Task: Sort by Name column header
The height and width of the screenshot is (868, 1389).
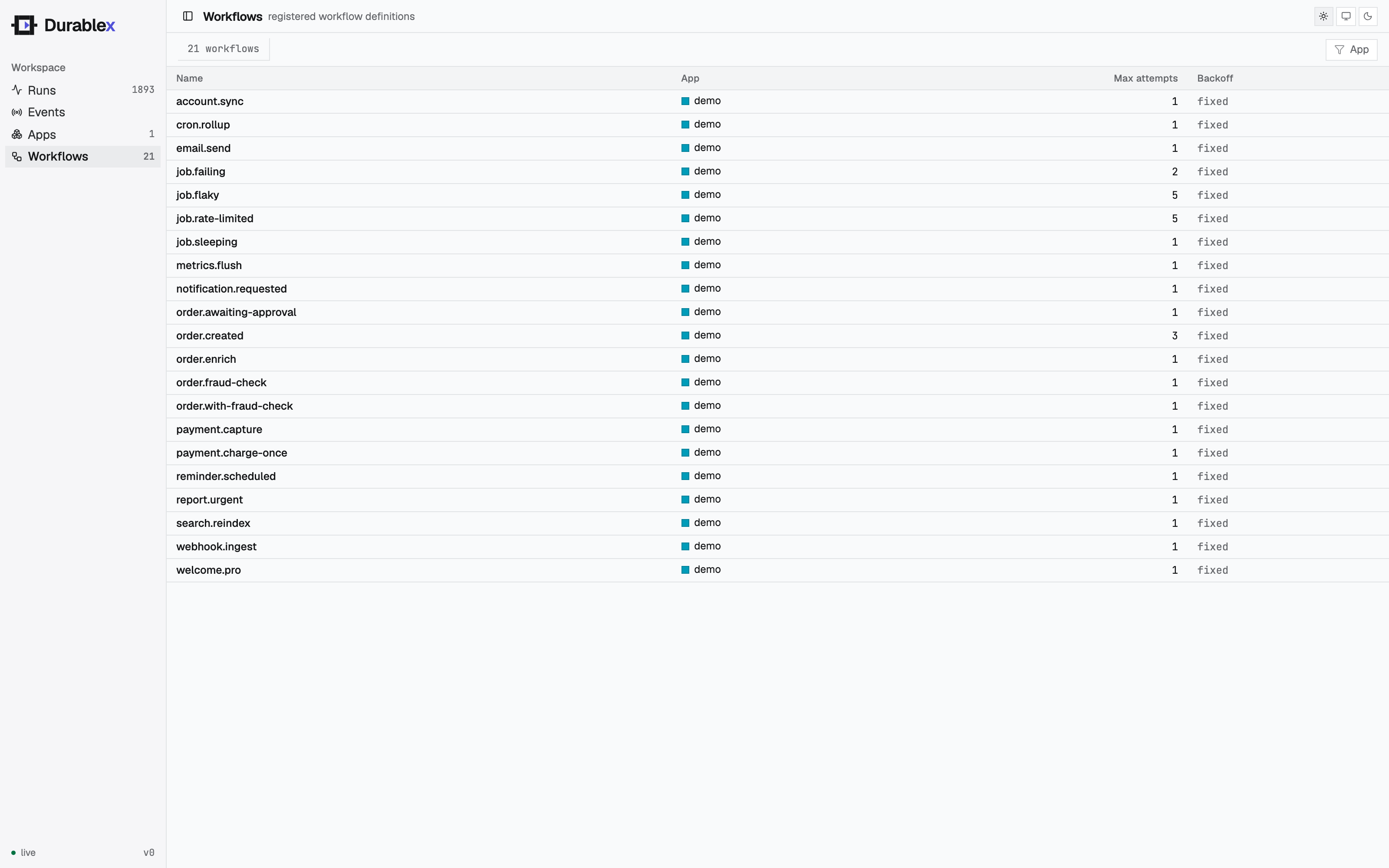Action: pyautogui.click(x=189, y=79)
